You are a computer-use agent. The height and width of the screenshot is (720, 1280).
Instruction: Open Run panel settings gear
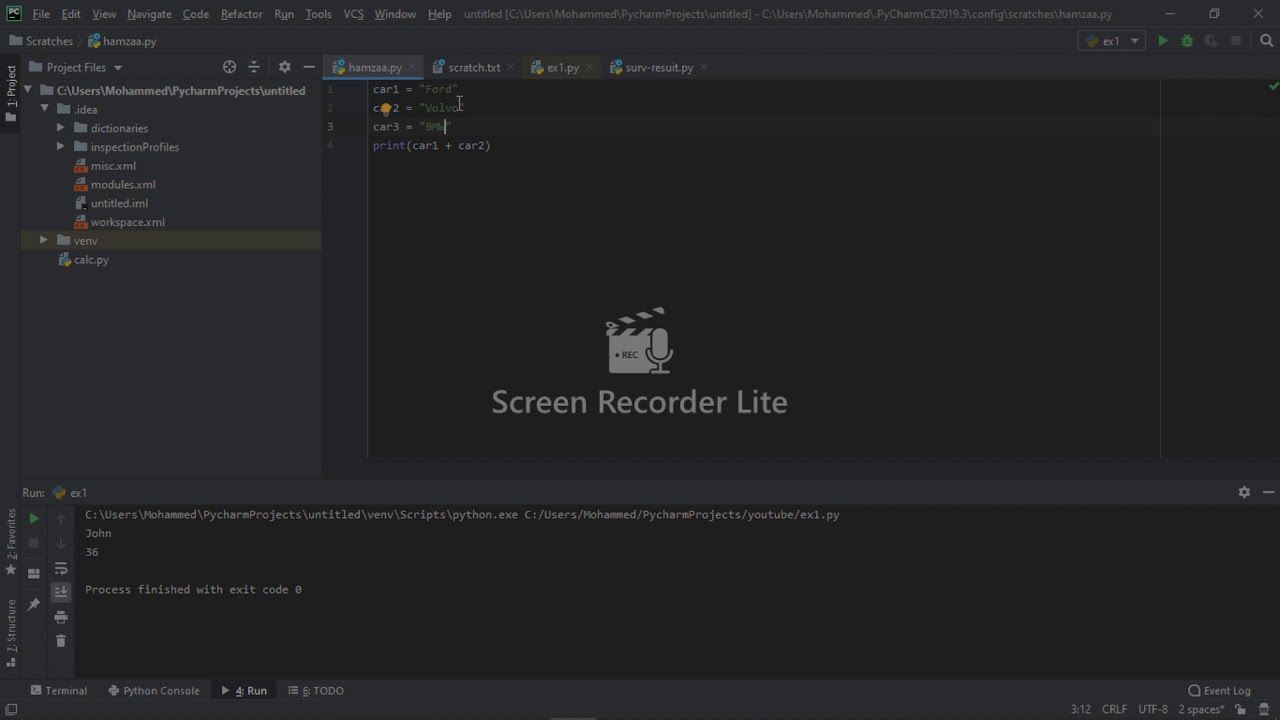click(1244, 492)
